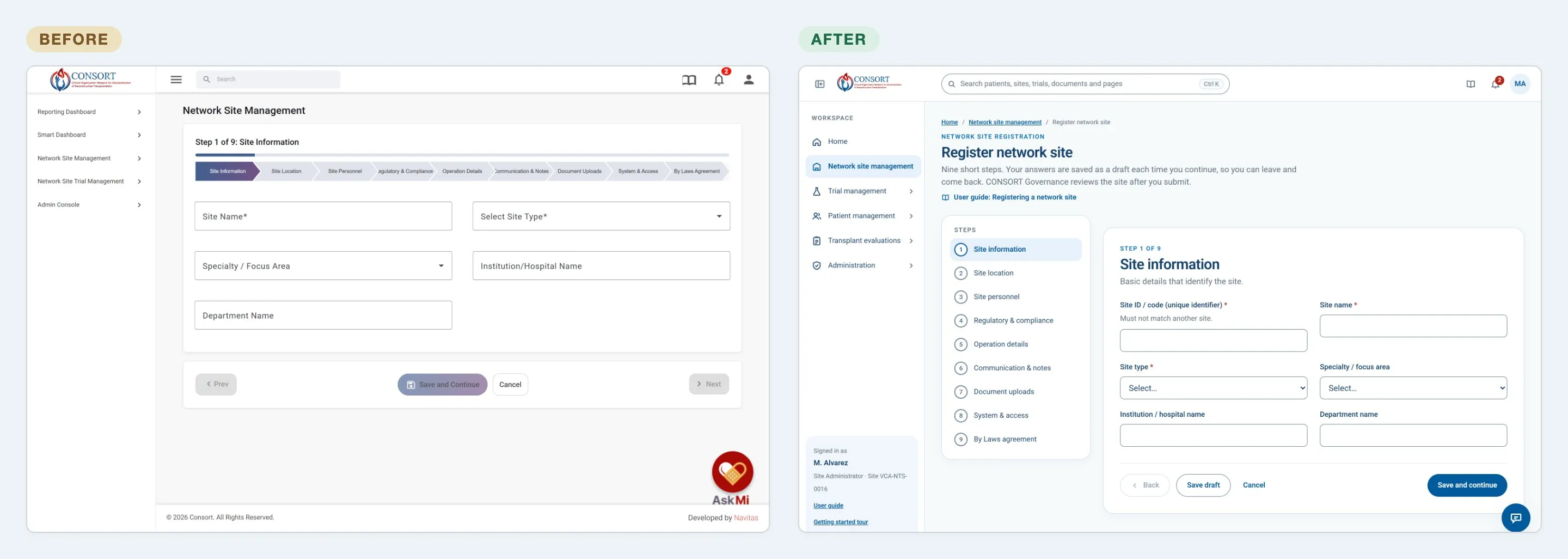The image size is (1568, 559).
Task: Expand Admin Console menu
Action: coord(89,205)
